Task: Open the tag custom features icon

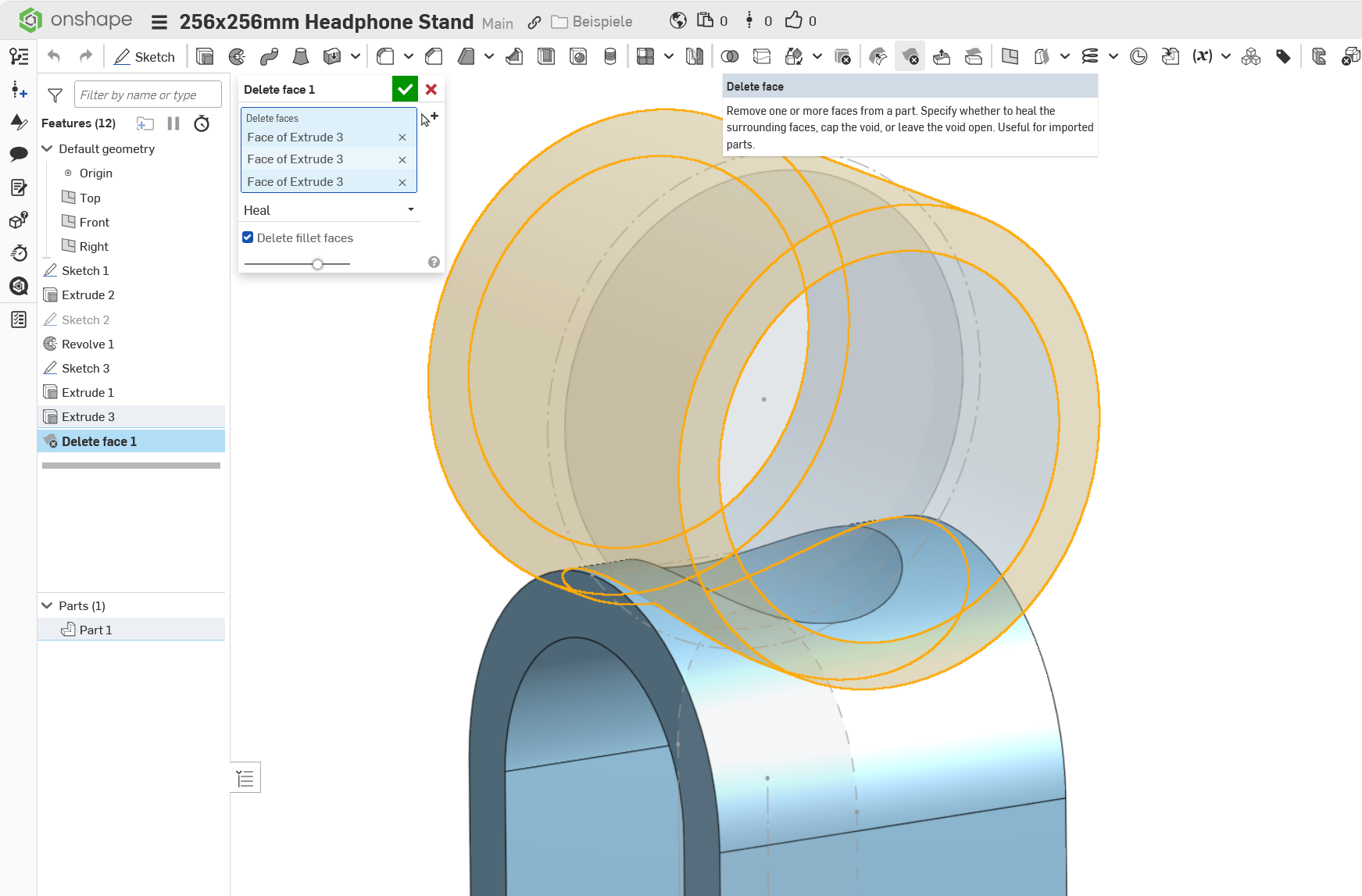Action: pyautogui.click(x=1283, y=56)
